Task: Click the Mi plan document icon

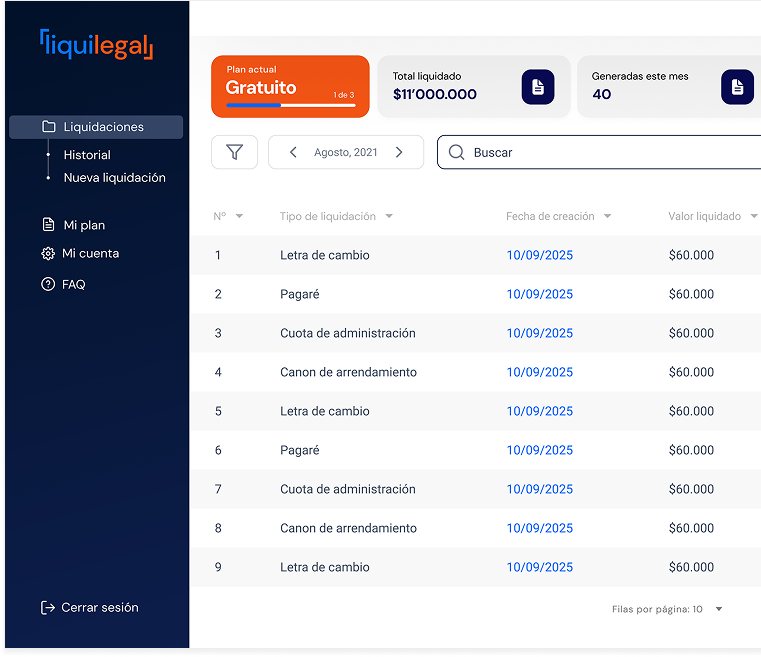Action: pyautogui.click(x=48, y=225)
